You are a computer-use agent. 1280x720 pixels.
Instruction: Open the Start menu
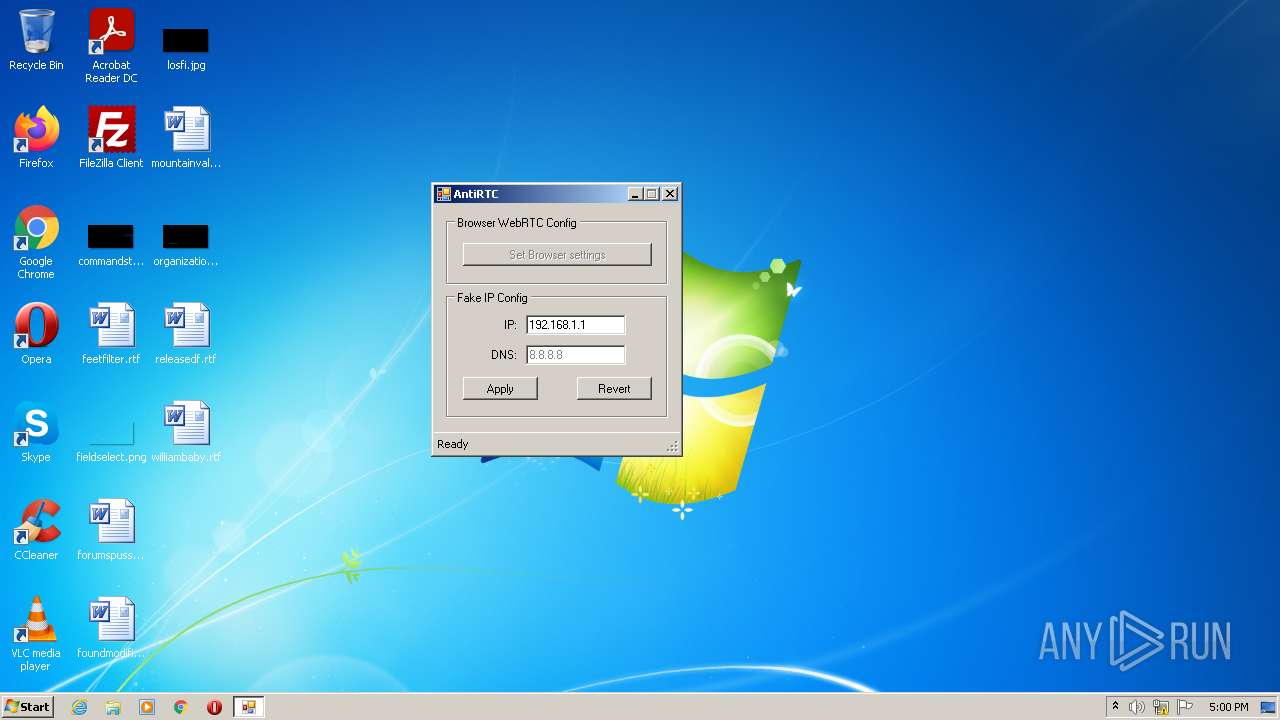(x=27, y=707)
